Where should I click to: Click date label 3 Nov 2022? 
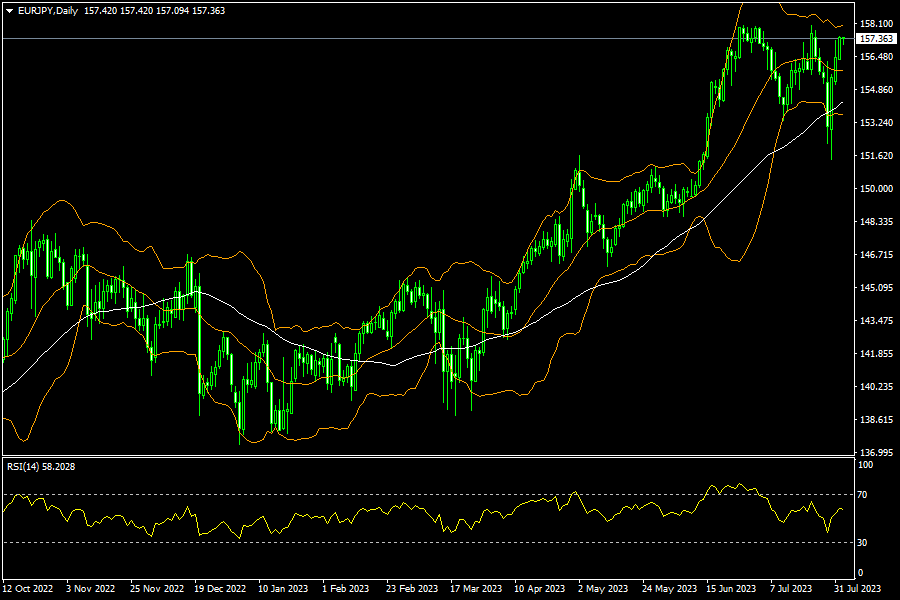click(x=90, y=589)
